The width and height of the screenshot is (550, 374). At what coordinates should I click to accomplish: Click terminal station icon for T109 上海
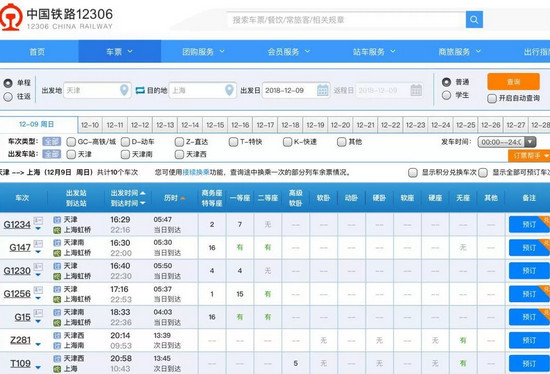pos(57,369)
